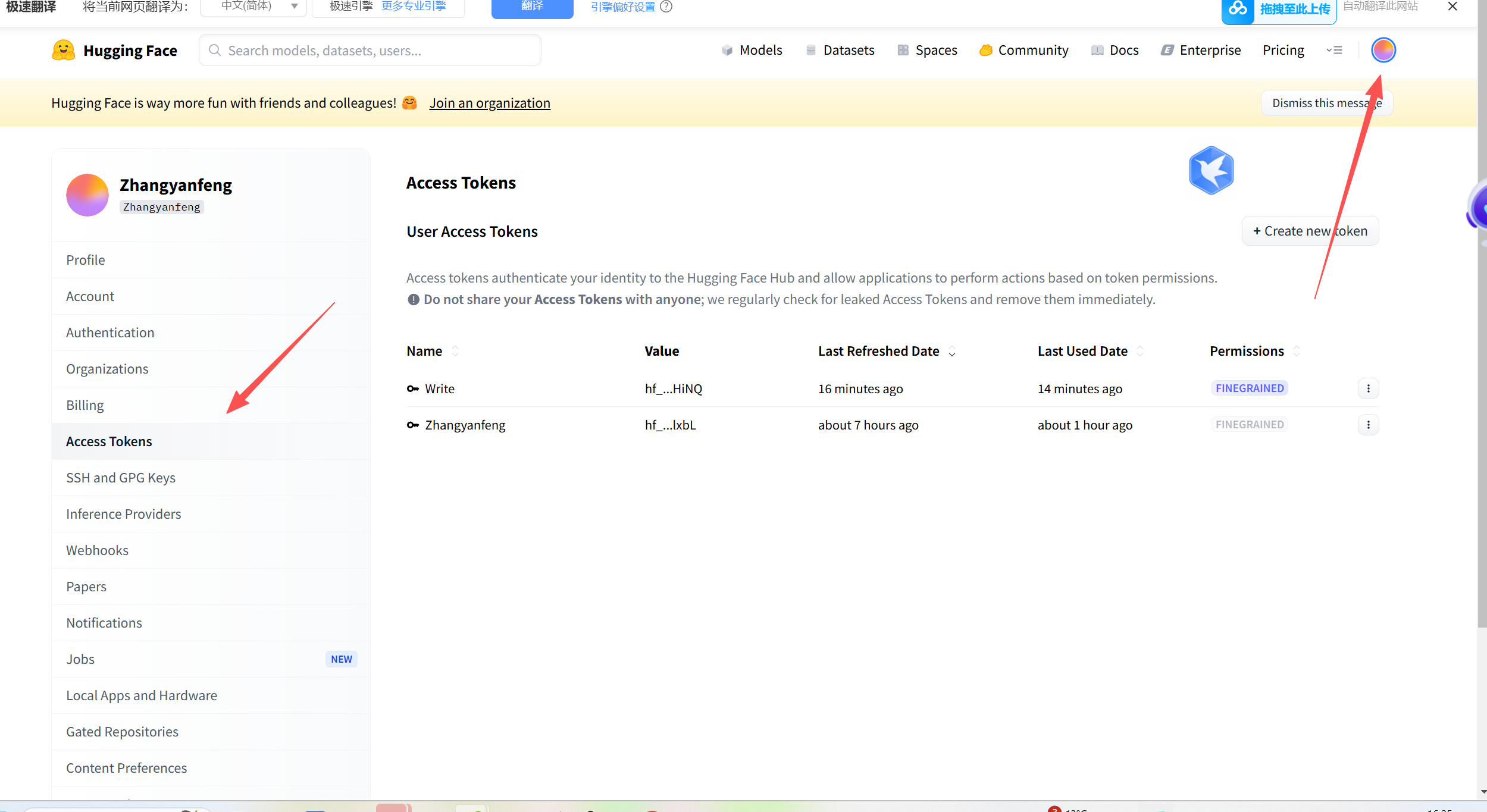The width and height of the screenshot is (1487, 812).
Task: Click the Zhangyanfeng profile avatar in sidebar
Action: (87, 195)
